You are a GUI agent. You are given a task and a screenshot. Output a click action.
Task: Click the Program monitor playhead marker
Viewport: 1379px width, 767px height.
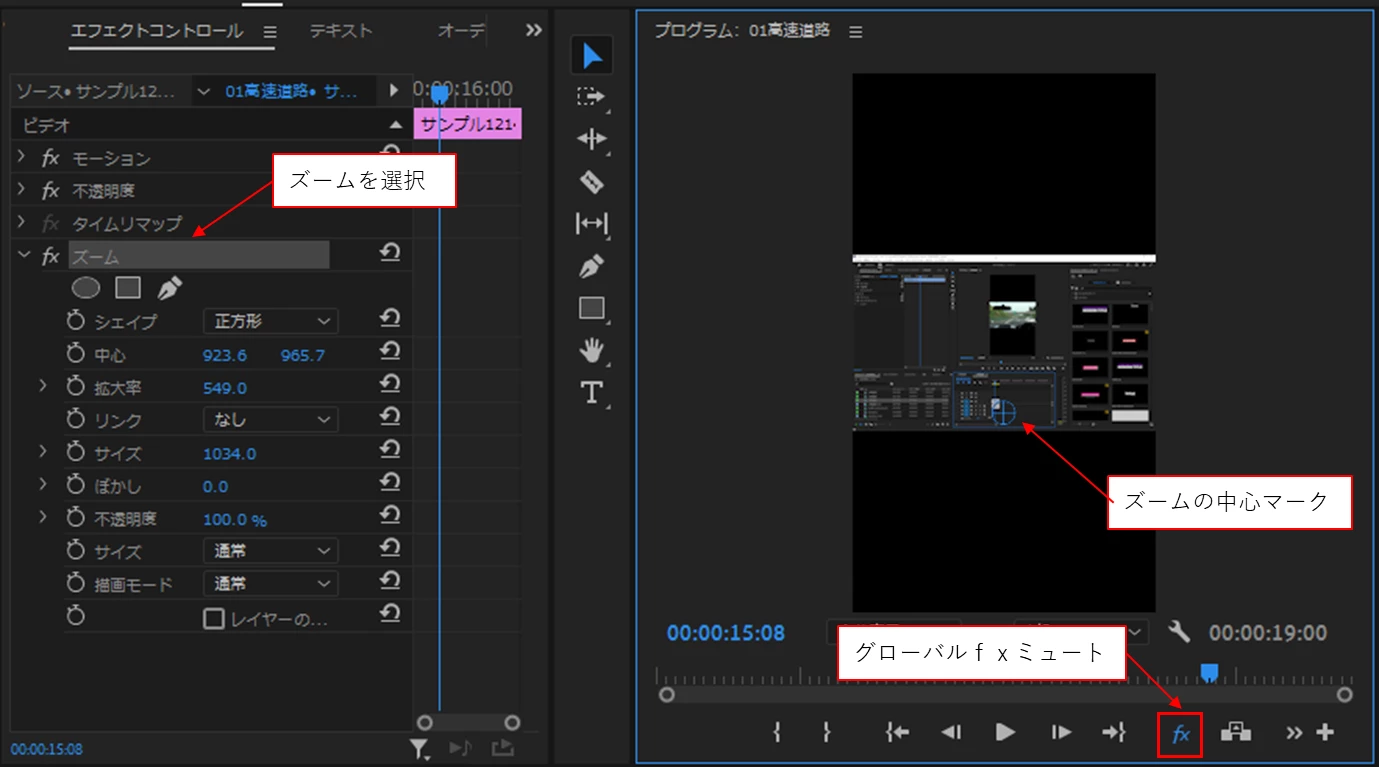tap(1209, 671)
